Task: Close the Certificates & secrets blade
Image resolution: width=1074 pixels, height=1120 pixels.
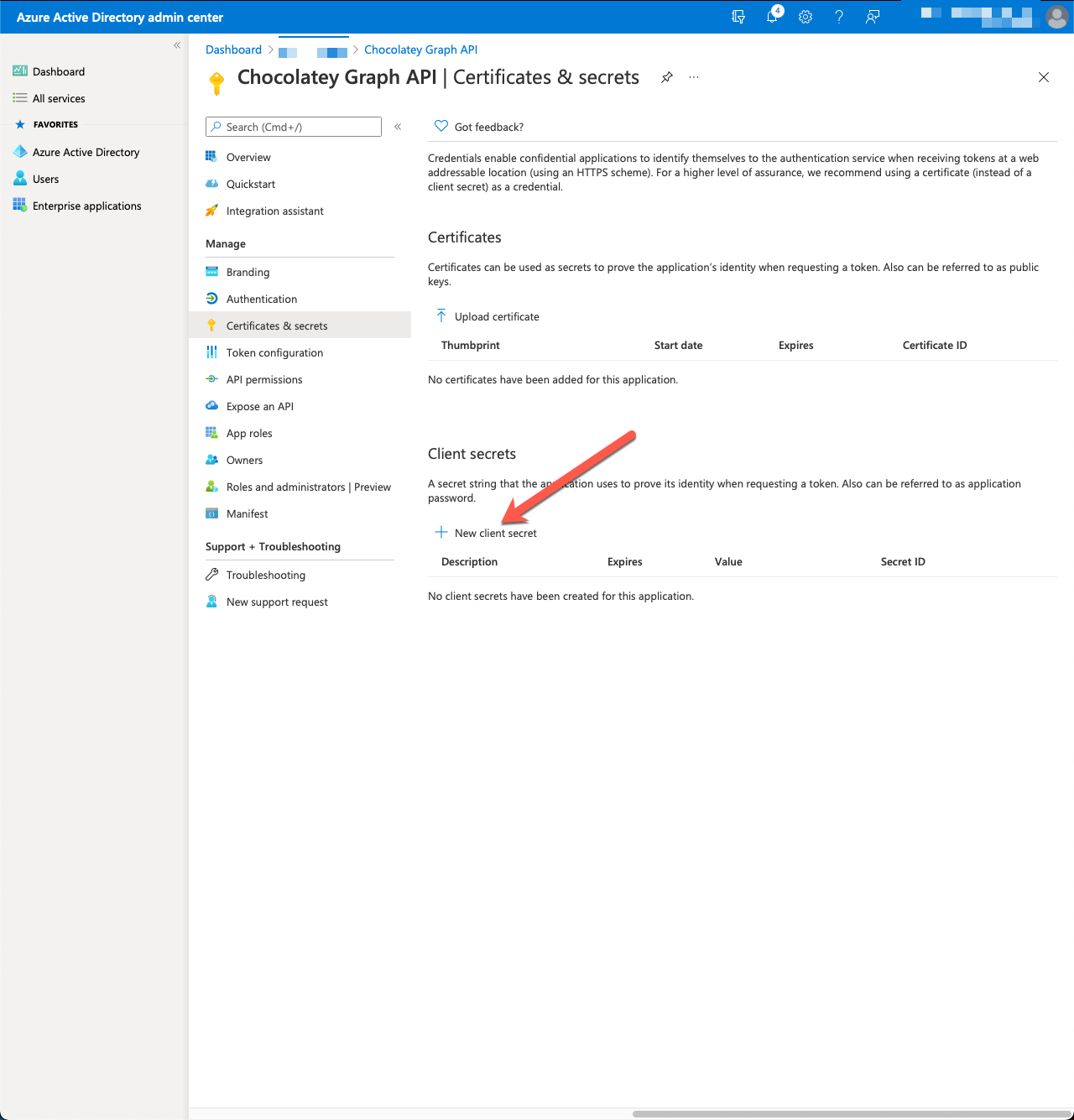Action: point(1044,77)
